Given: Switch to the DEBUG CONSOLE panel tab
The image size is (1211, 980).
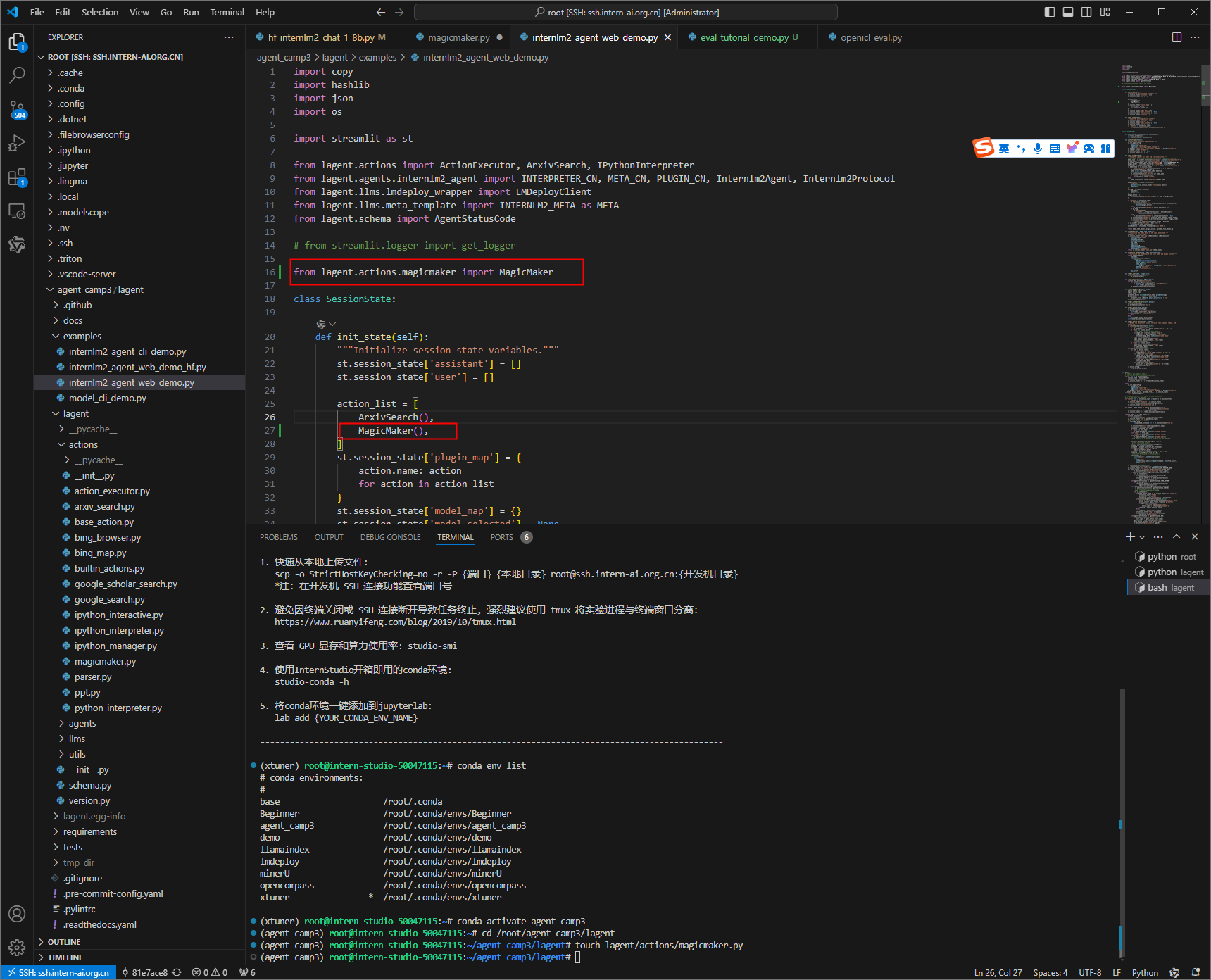Looking at the screenshot, I should pyautogui.click(x=391, y=537).
